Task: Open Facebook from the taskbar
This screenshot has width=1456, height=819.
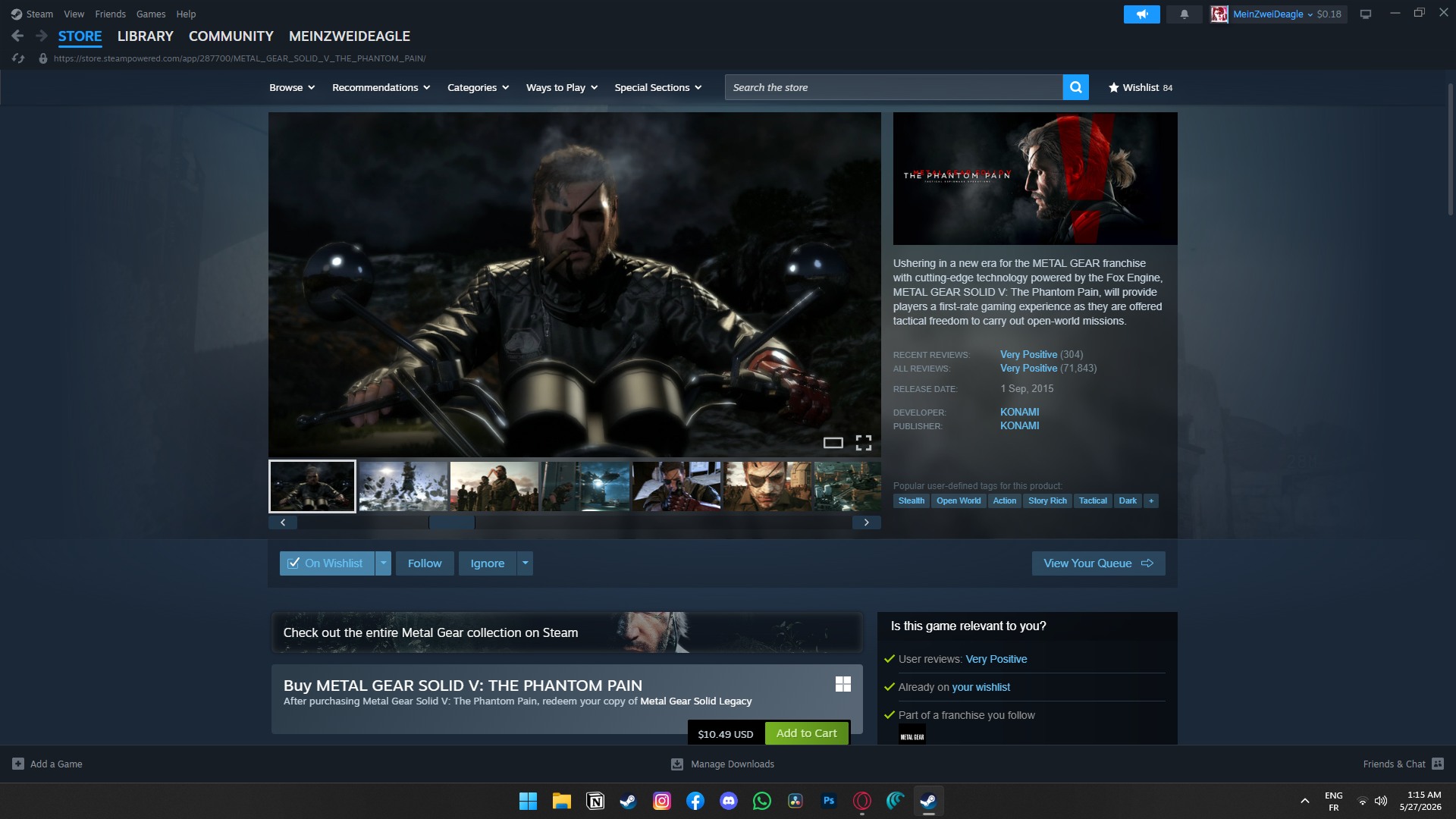Action: [695, 801]
